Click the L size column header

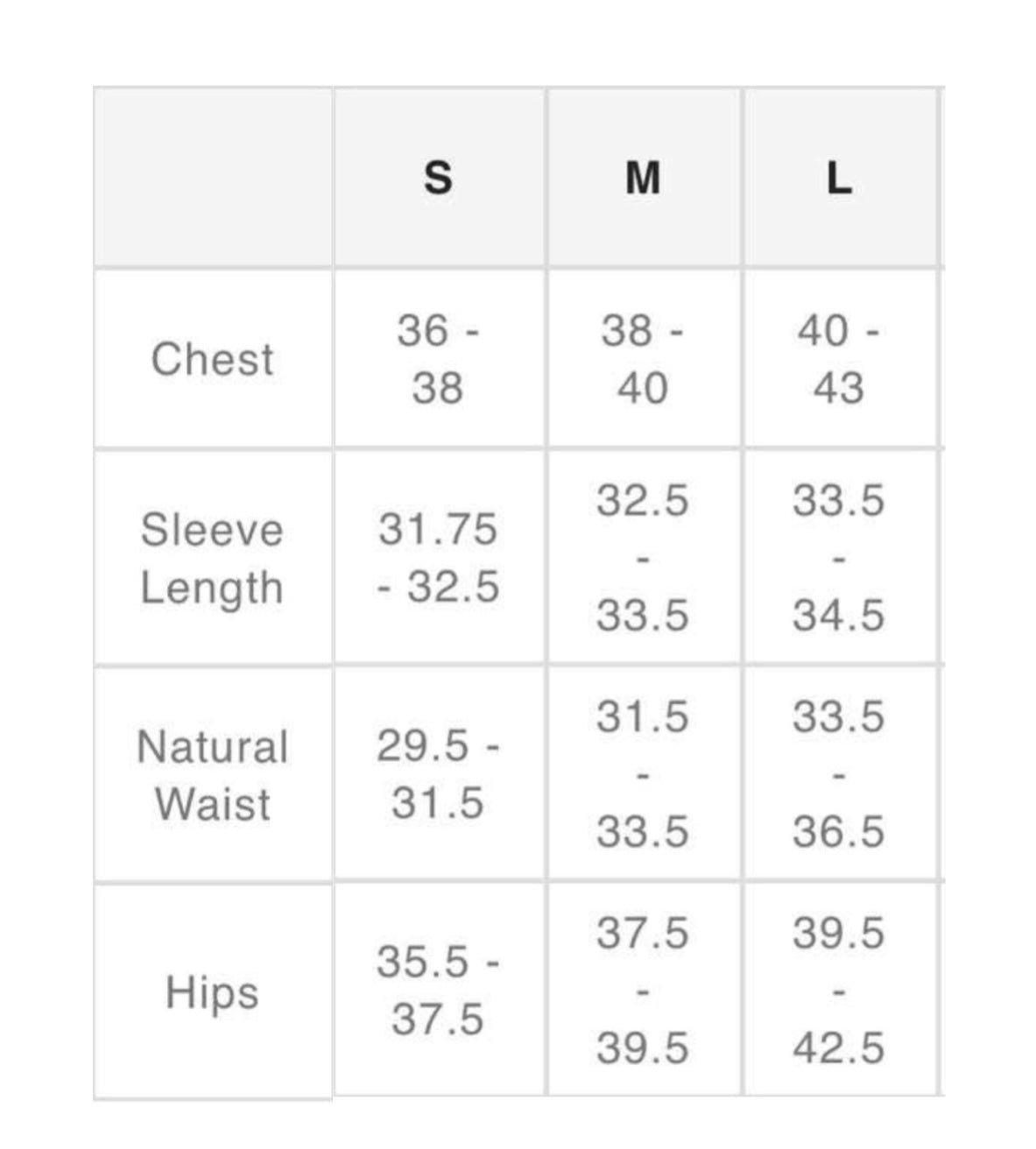(x=839, y=179)
